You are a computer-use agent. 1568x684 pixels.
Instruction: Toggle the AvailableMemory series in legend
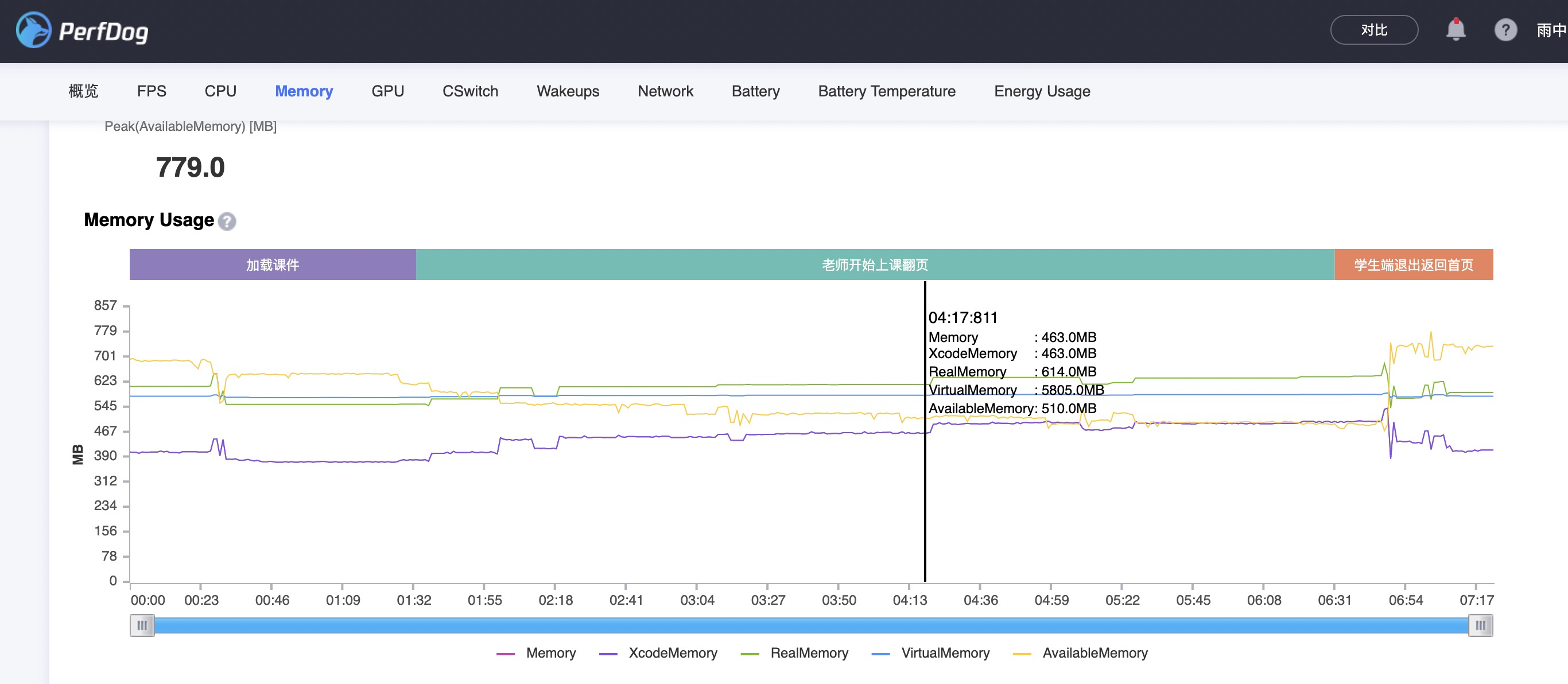[1080, 653]
